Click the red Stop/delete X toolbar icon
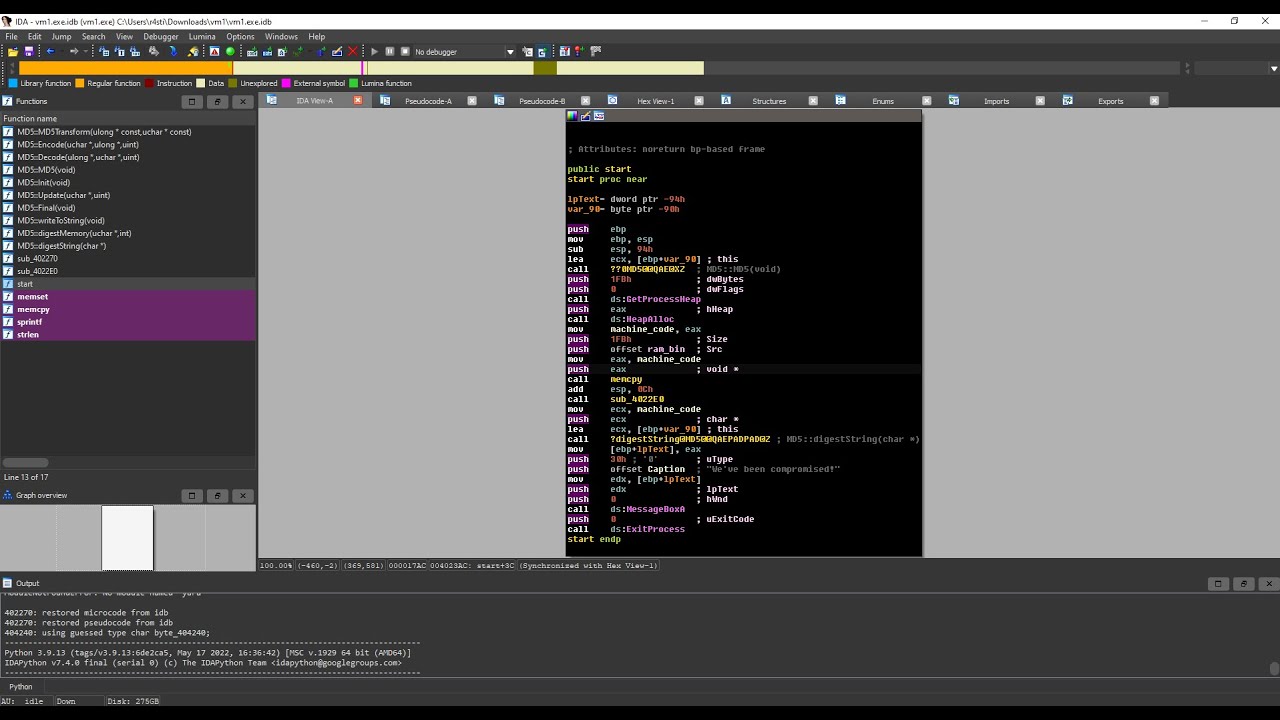Screen dimensions: 1280x720 (x=352, y=51)
